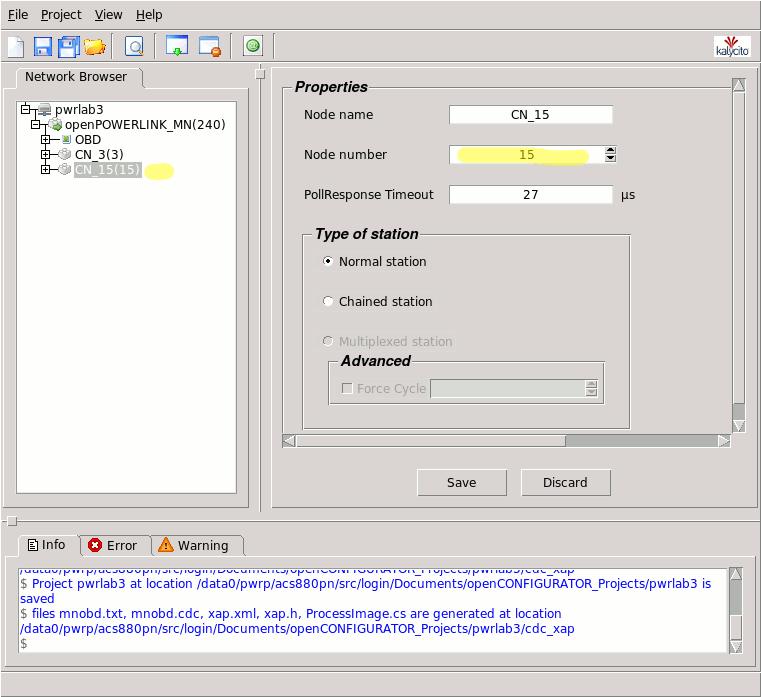Click the Save Project floppy icon
Image resolution: width=761 pixels, height=697 pixels.
coord(43,47)
